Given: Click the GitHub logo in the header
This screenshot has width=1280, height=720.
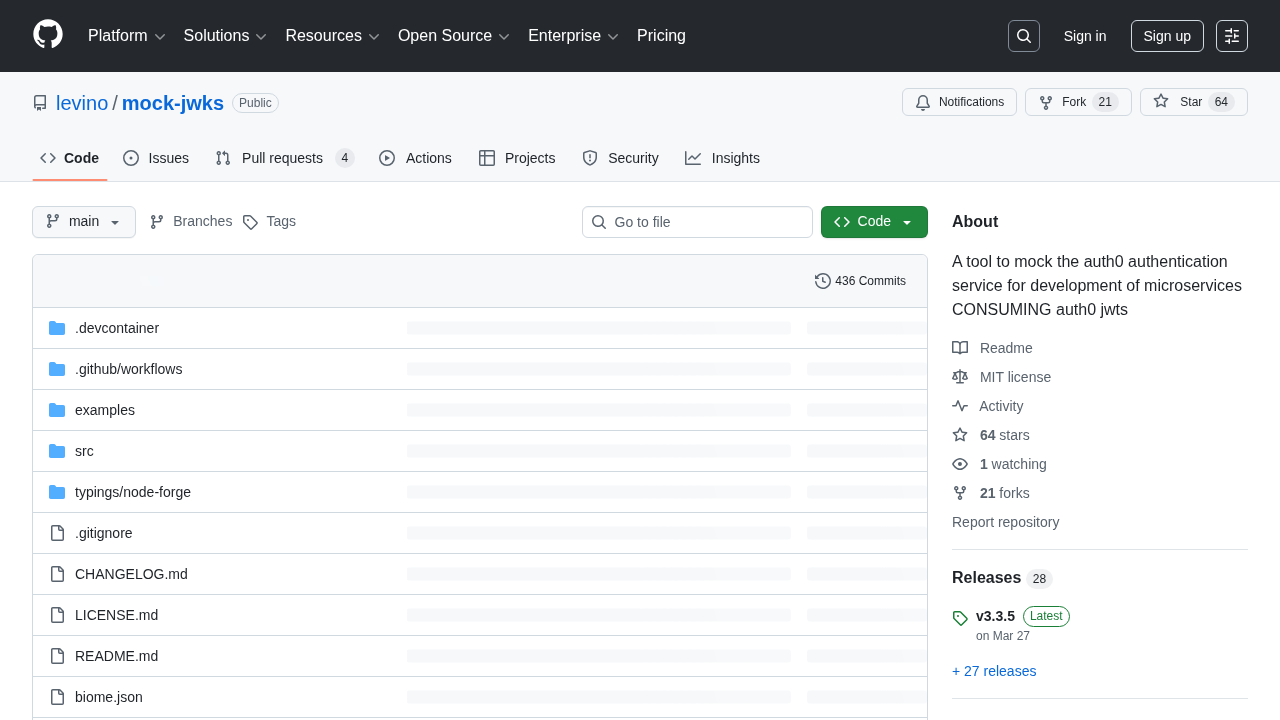Looking at the screenshot, I should tap(47, 35).
